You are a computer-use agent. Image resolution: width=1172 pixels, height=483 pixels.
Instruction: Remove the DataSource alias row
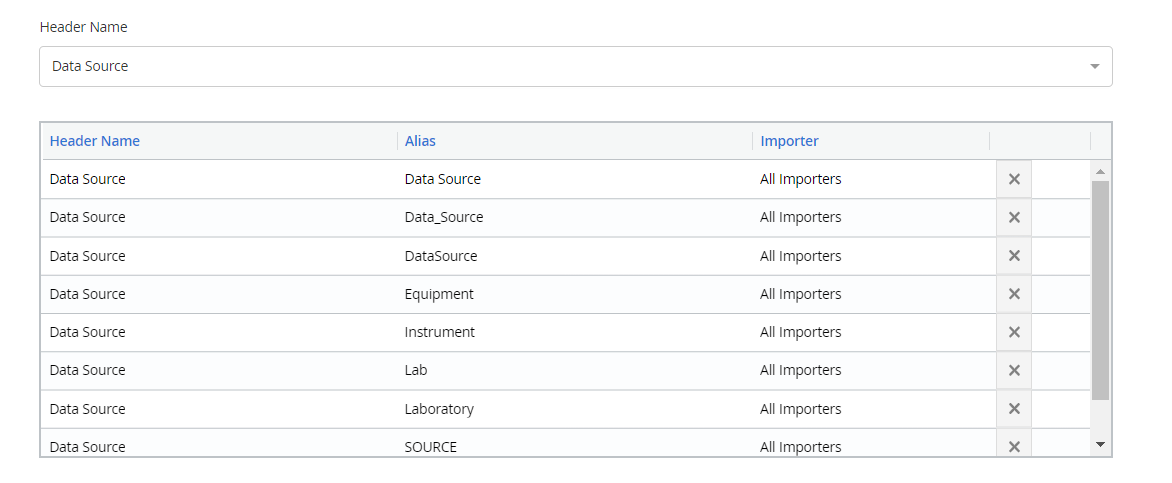(x=1014, y=256)
